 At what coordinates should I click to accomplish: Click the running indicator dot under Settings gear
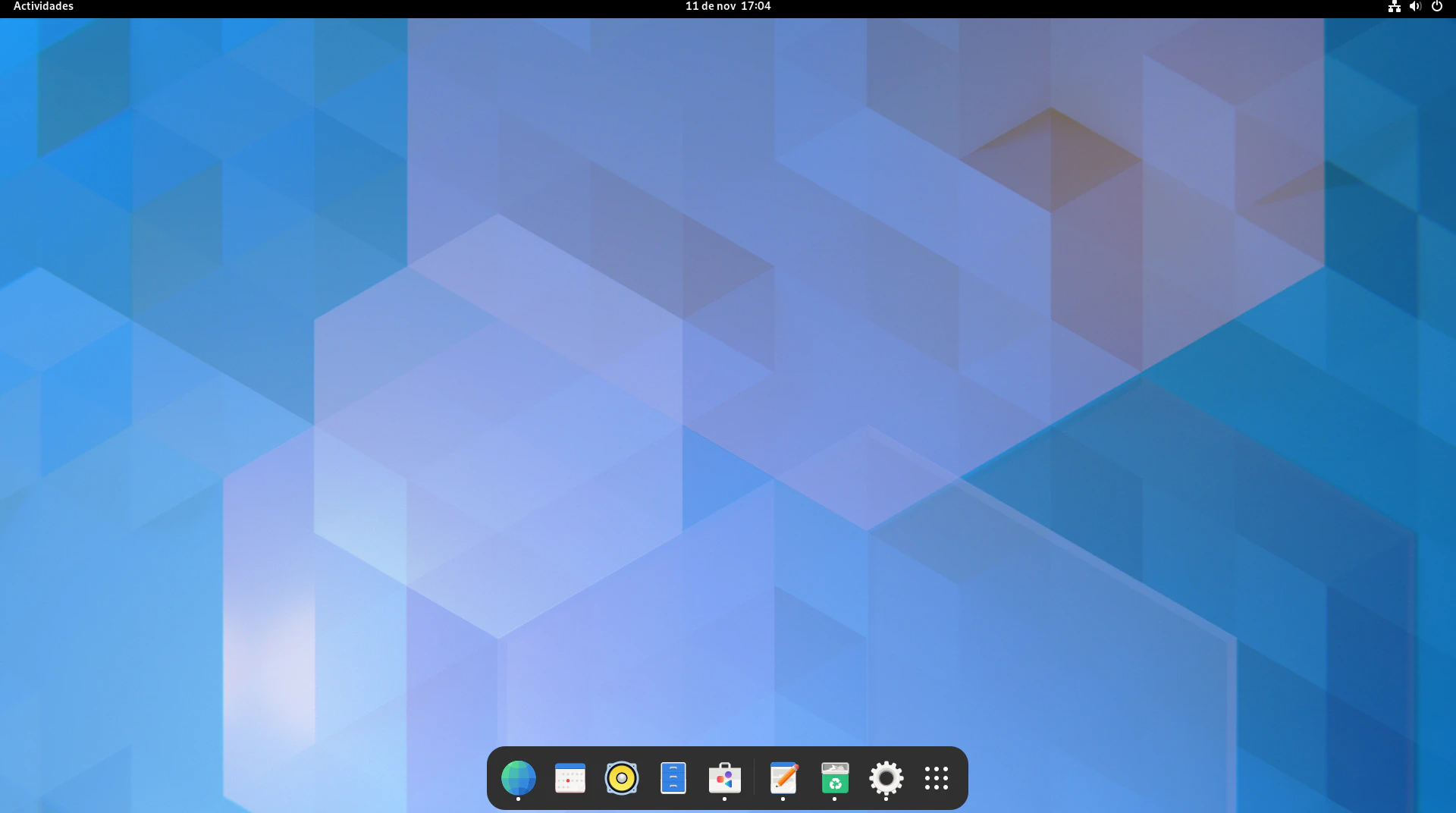pos(886,799)
